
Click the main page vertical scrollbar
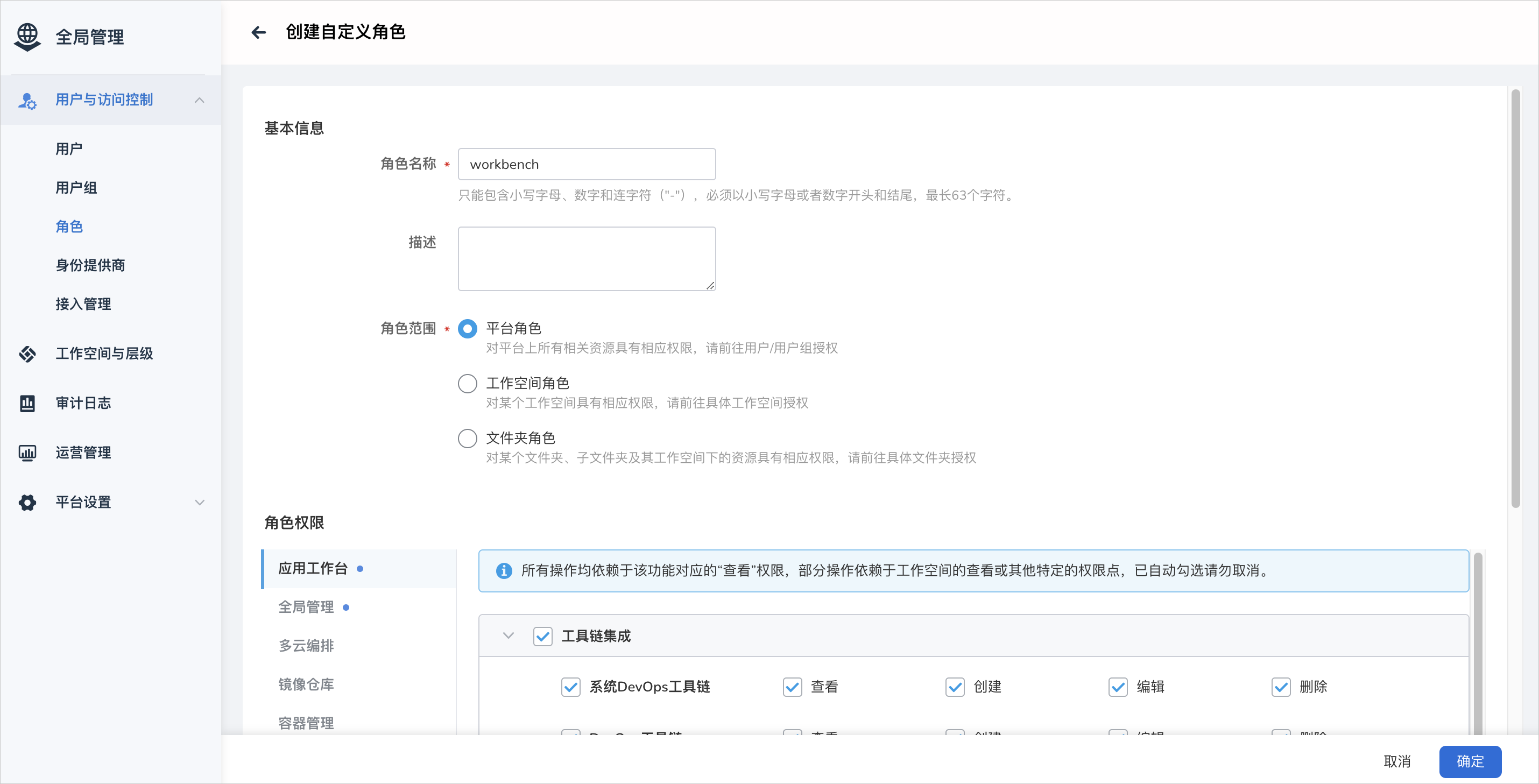(1516, 299)
